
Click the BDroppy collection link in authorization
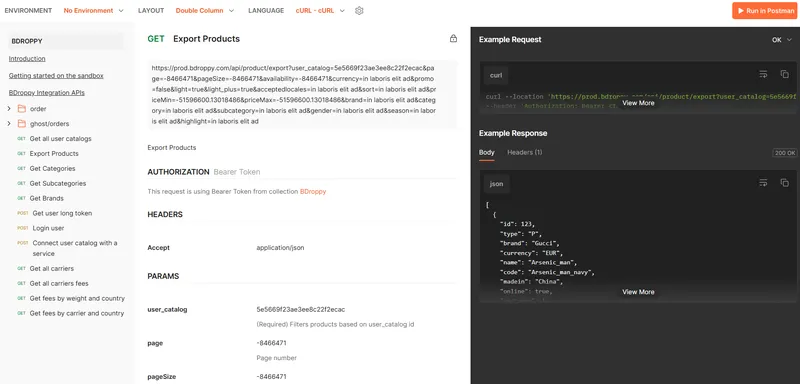313,192
